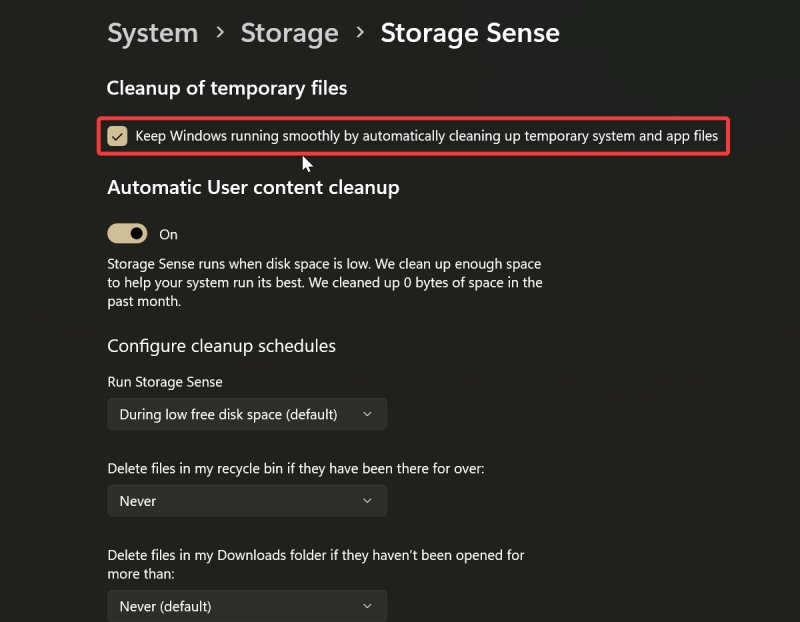Select Storage Sense in the breadcrumb trail
This screenshot has height=622, width=800.
coord(470,32)
